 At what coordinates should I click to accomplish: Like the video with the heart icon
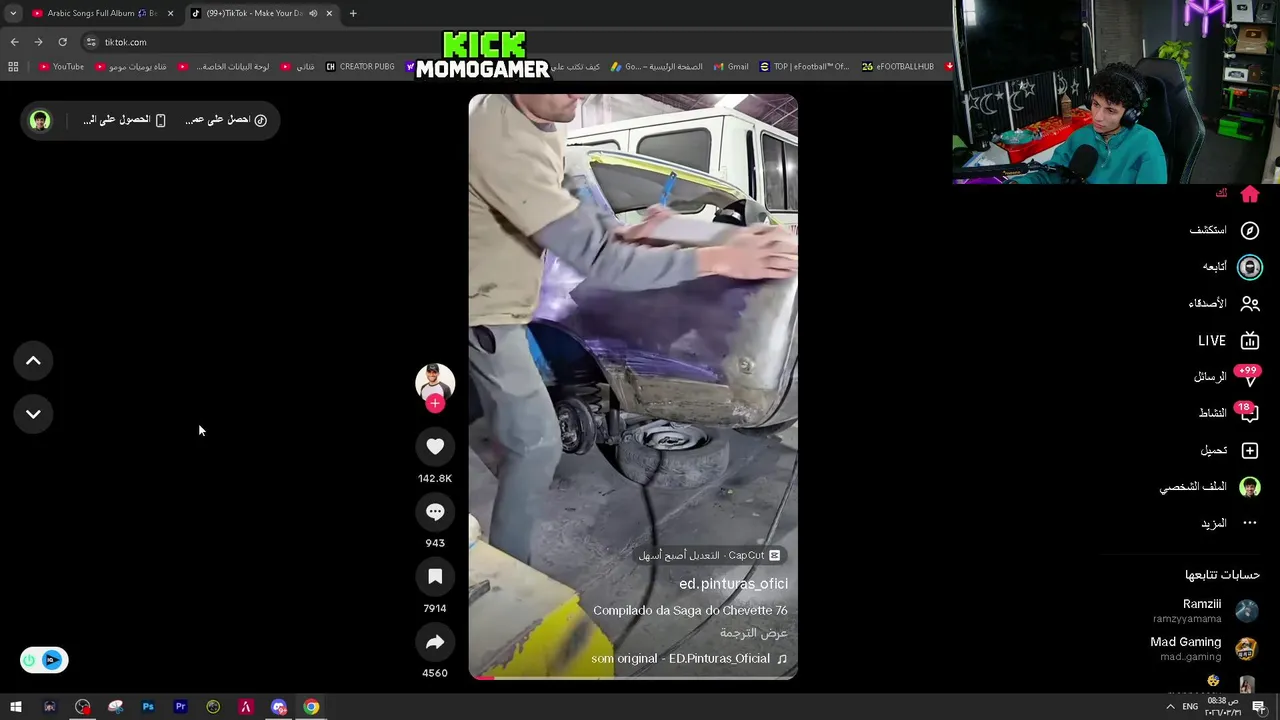[x=435, y=447]
